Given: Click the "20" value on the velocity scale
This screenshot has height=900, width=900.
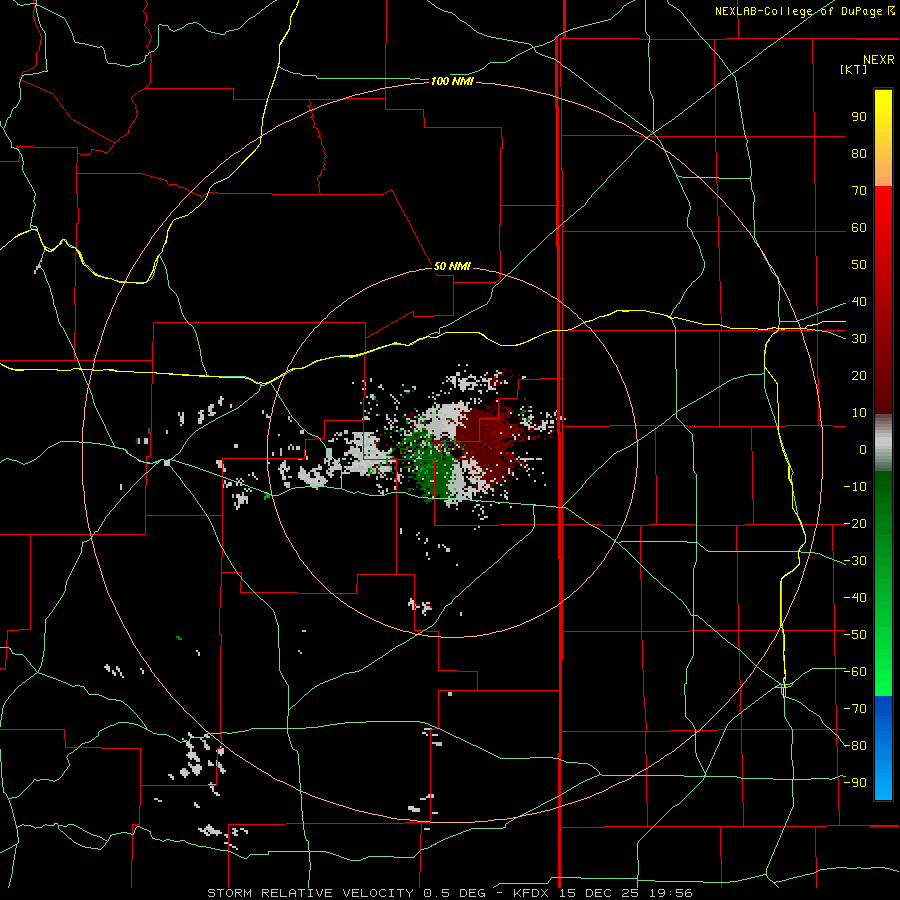Looking at the screenshot, I should [x=859, y=376].
